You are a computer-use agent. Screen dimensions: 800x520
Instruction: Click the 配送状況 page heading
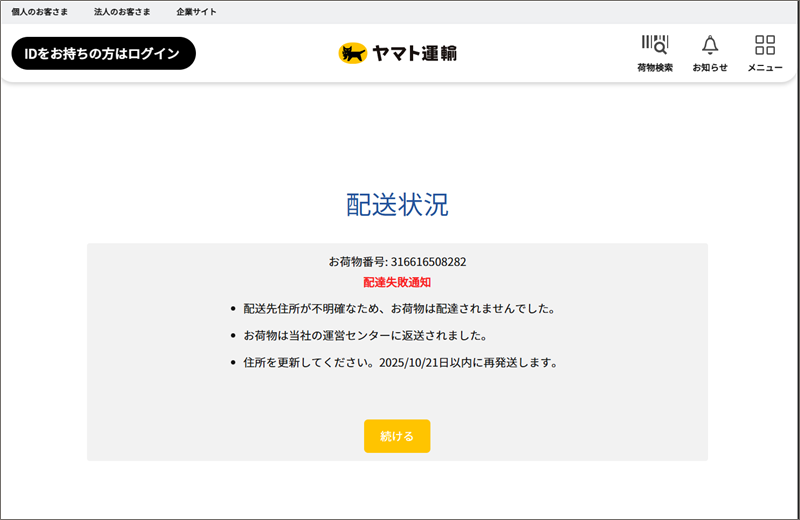click(x=397, y=204)
